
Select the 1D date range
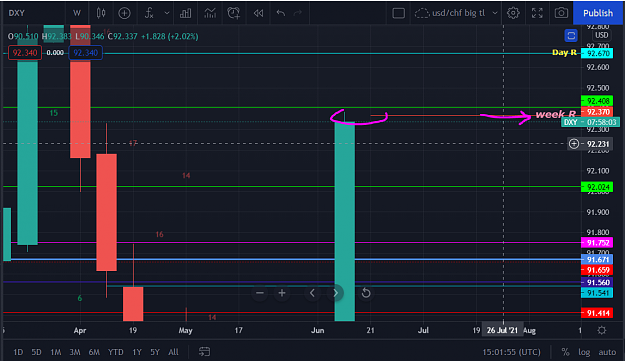(x=18, y=352)
